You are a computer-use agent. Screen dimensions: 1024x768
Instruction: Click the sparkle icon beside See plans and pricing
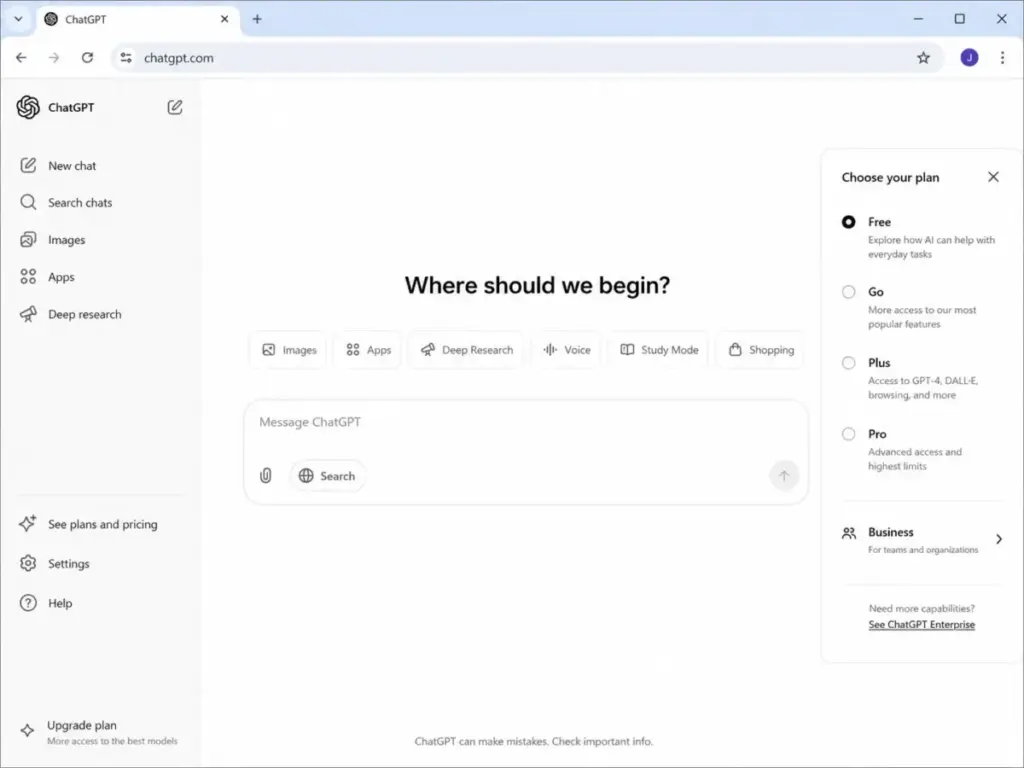(x=27, y=523)
